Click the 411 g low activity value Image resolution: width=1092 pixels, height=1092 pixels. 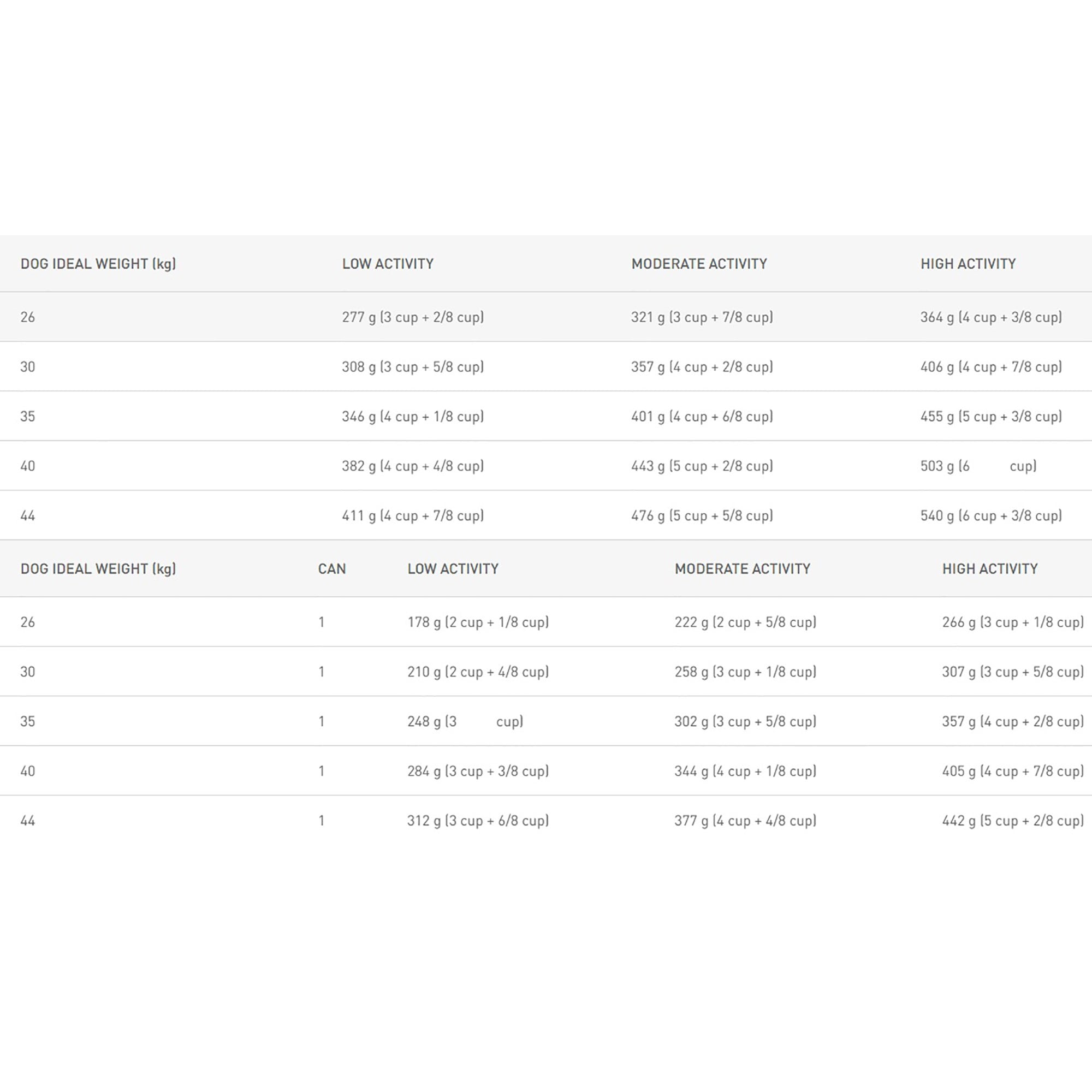click(x=413, y=515)
